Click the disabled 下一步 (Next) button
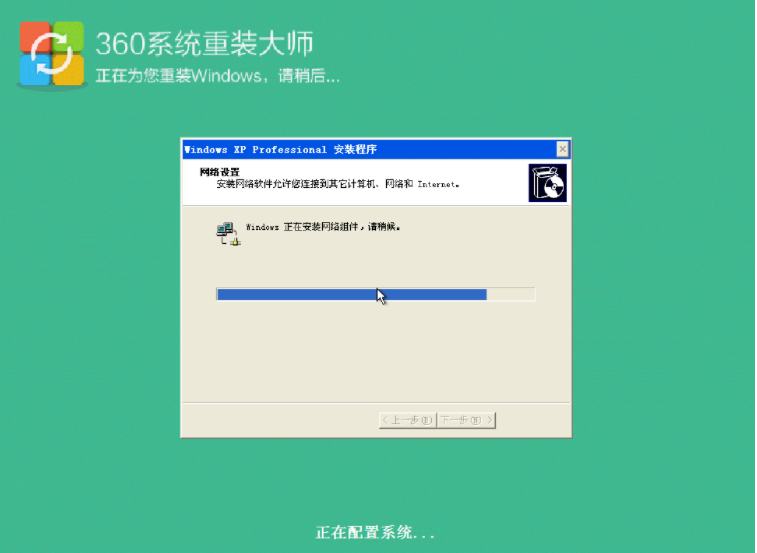The width and height of the screenshot is (757, 553). point(466,420)
